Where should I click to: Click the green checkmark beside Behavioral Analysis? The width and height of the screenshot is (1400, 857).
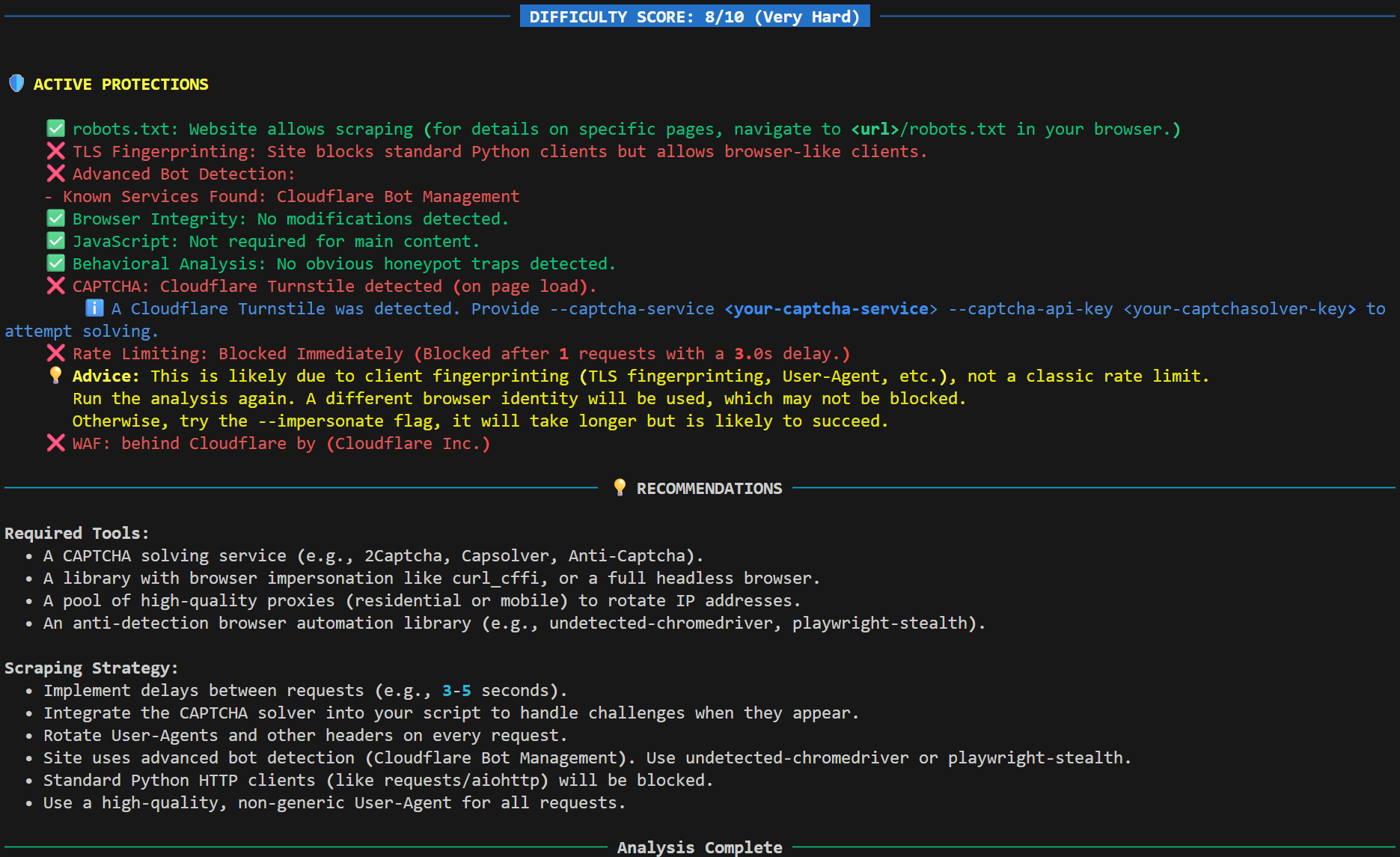pos(56,263)
